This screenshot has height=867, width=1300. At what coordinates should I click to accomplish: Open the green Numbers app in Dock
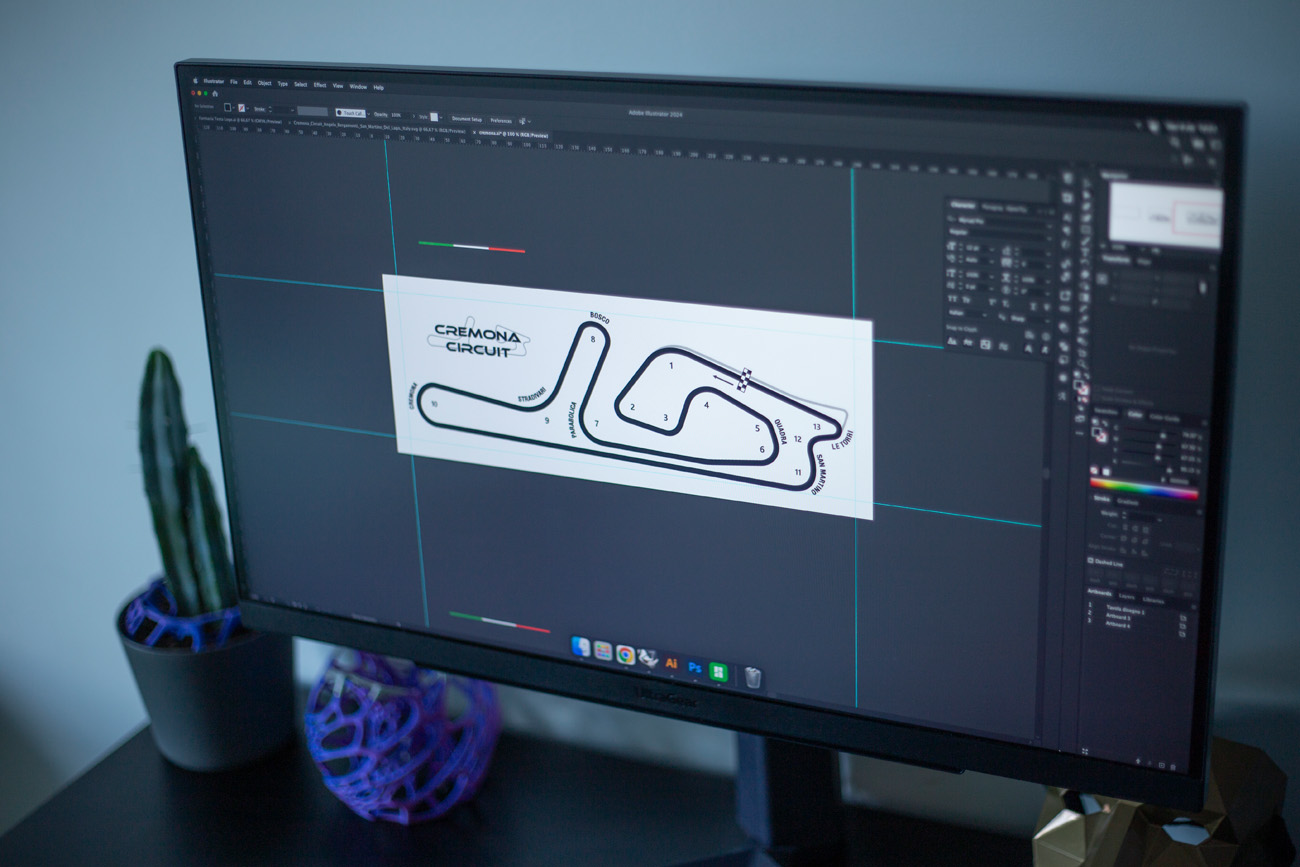[718, 670]
